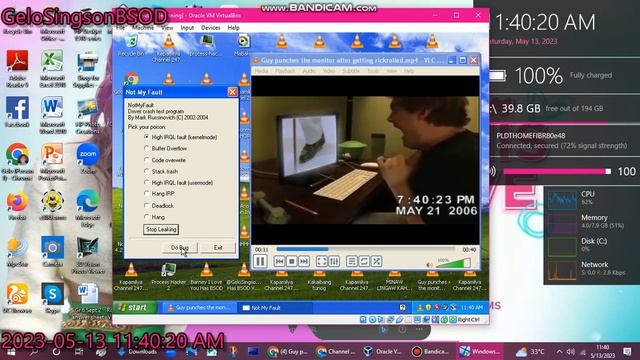Viewport: 640px width, 360px height.
Task: Toggle VLC loop mode
Action: pyautogui.click(x=364, y=261)
